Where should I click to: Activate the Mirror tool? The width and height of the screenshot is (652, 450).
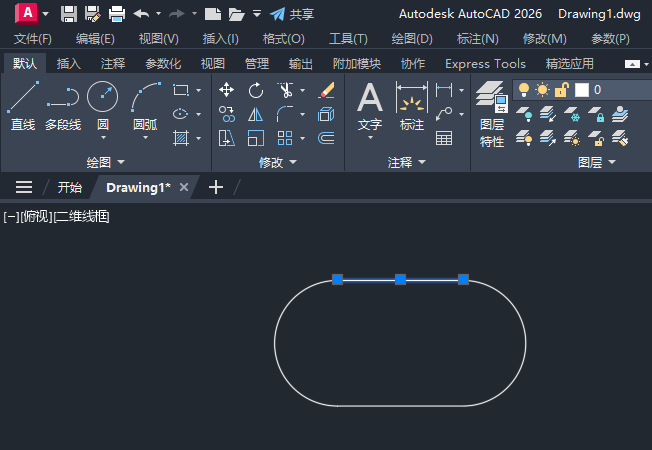(256, 114)
